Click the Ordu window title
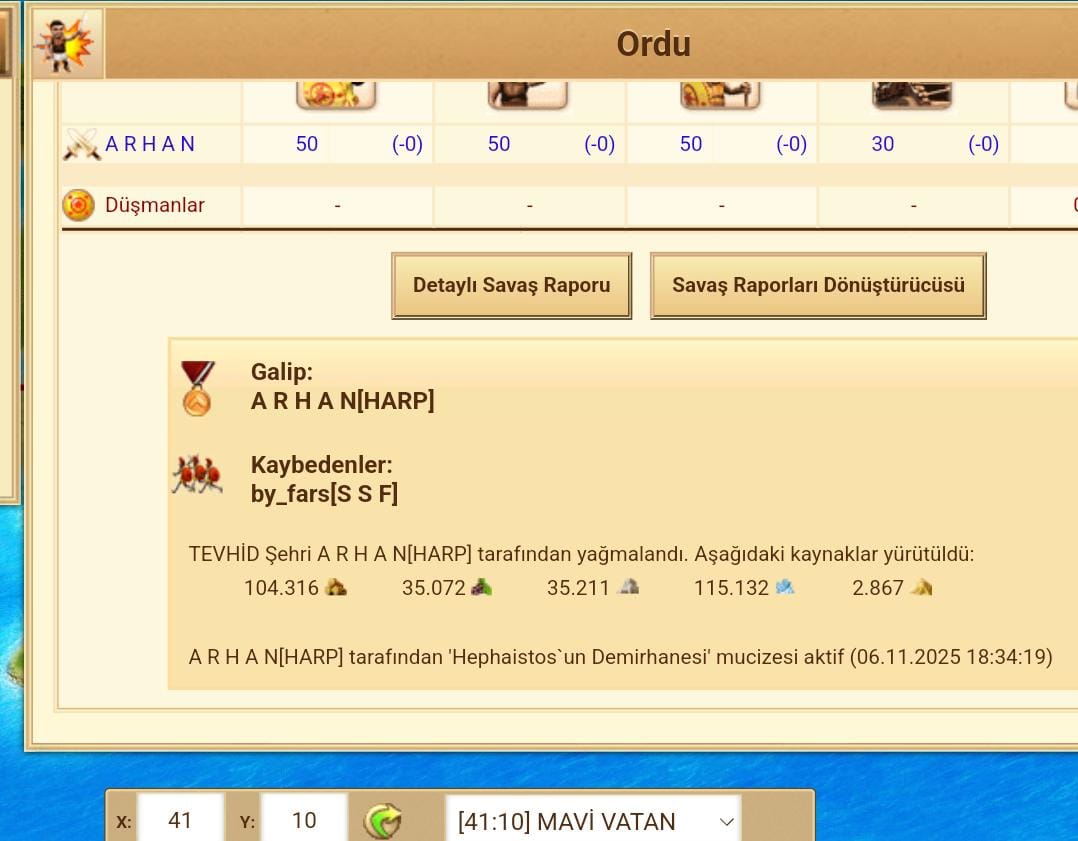1078x841 pixels. tap(653, 44)
